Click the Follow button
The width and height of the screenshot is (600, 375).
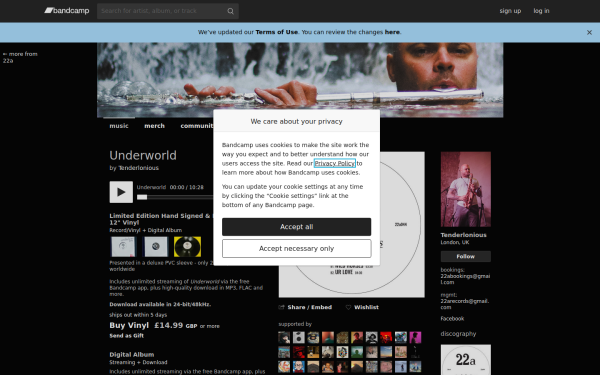466,256
